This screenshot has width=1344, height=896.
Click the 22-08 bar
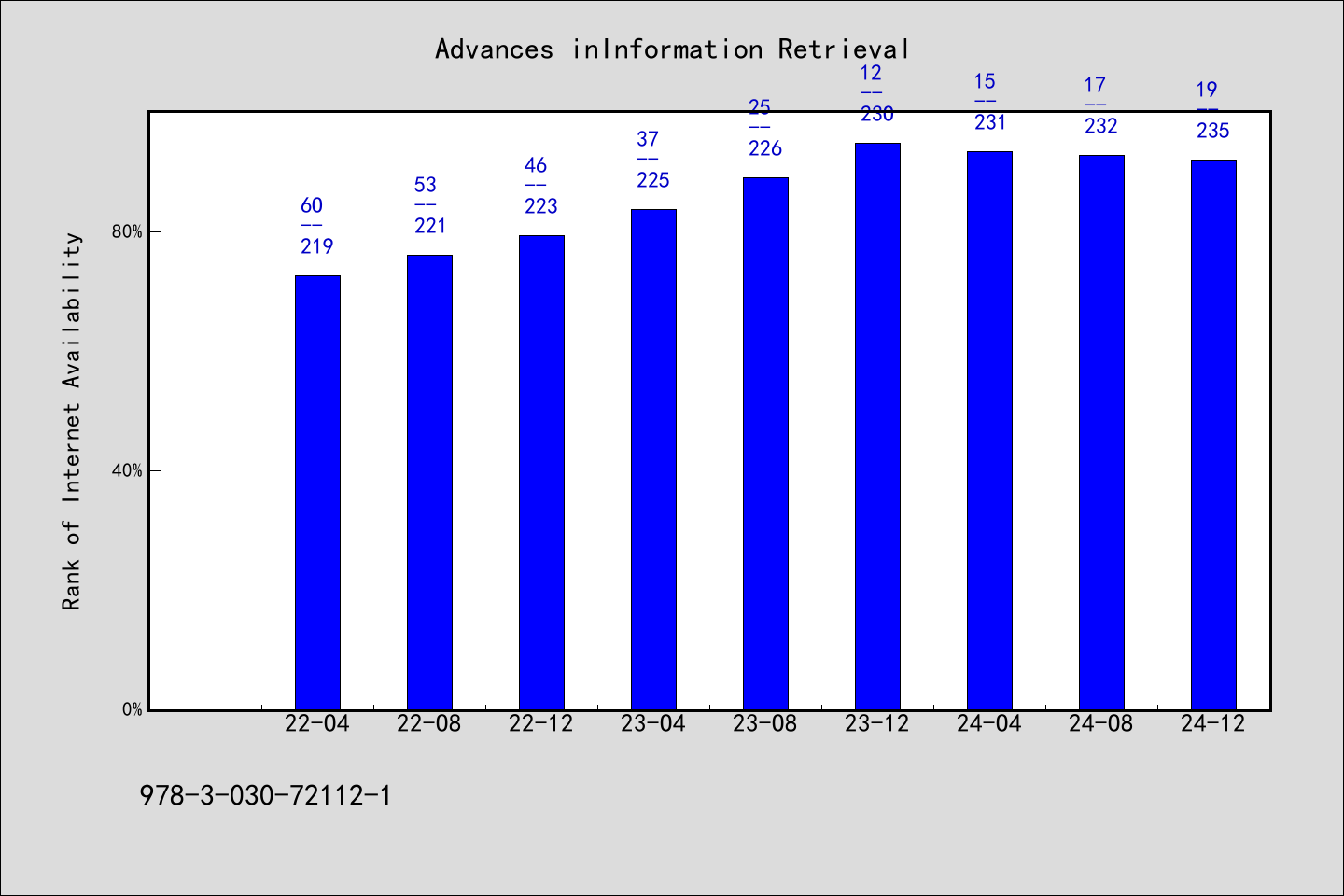pyautogui.click(x=429, y=483)
